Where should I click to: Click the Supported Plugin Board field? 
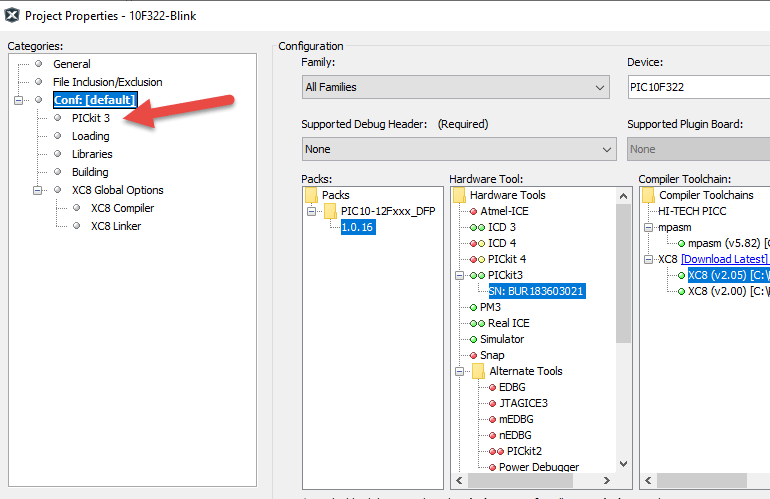(699, 149)
